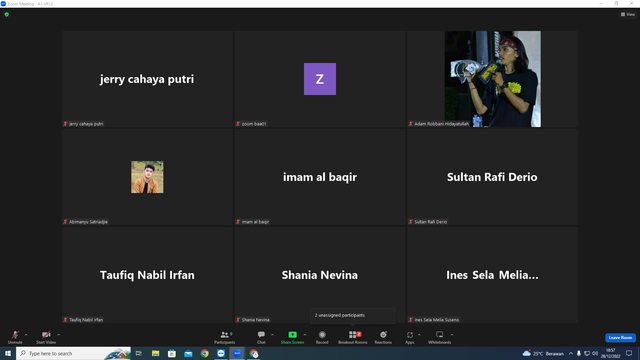640x360 pixels.
Task: Click the green encryption shield icon
Action: (7, 14)
